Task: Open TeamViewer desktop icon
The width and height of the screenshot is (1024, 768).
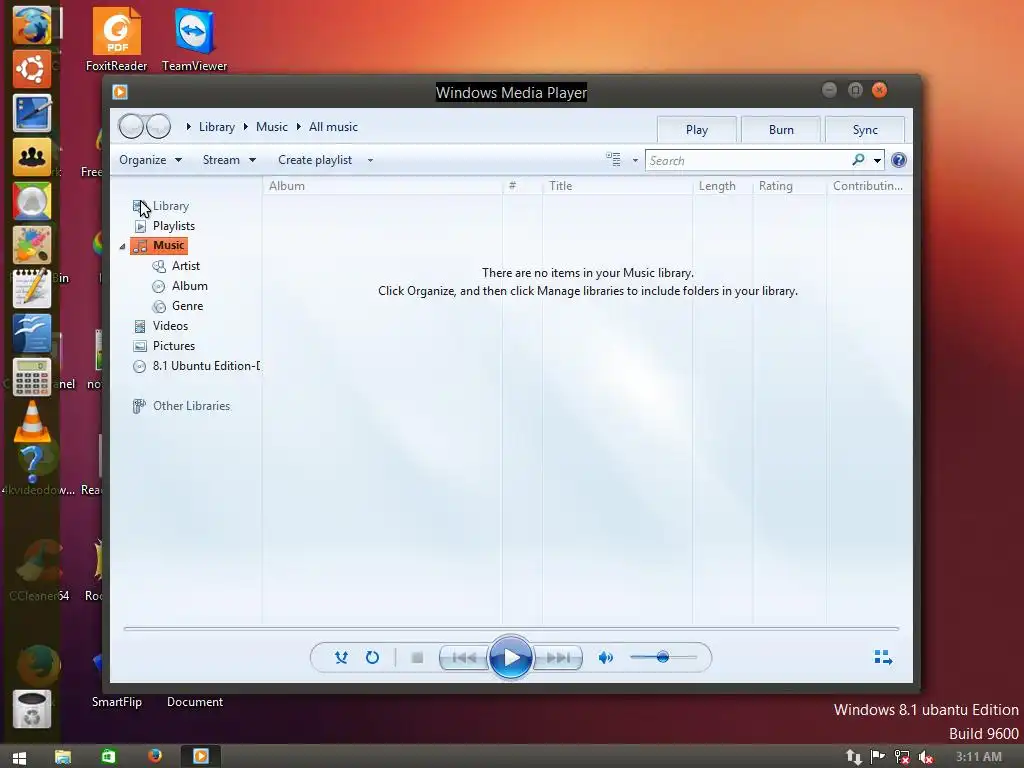Action: pos(195,39)
